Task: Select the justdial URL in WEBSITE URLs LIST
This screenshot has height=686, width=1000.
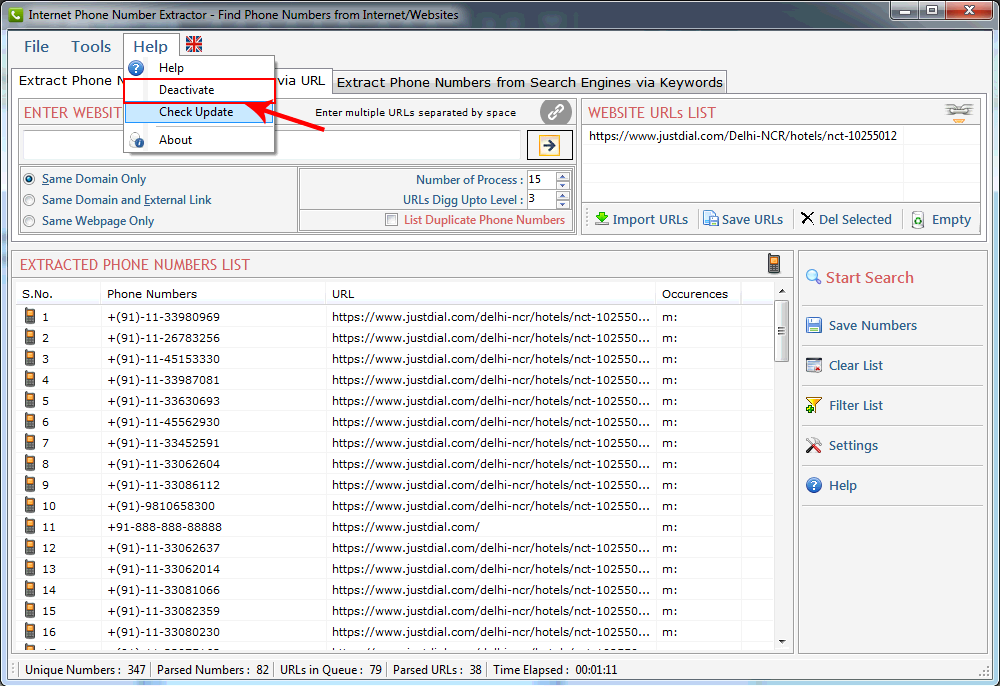Action: coord(742,136)
